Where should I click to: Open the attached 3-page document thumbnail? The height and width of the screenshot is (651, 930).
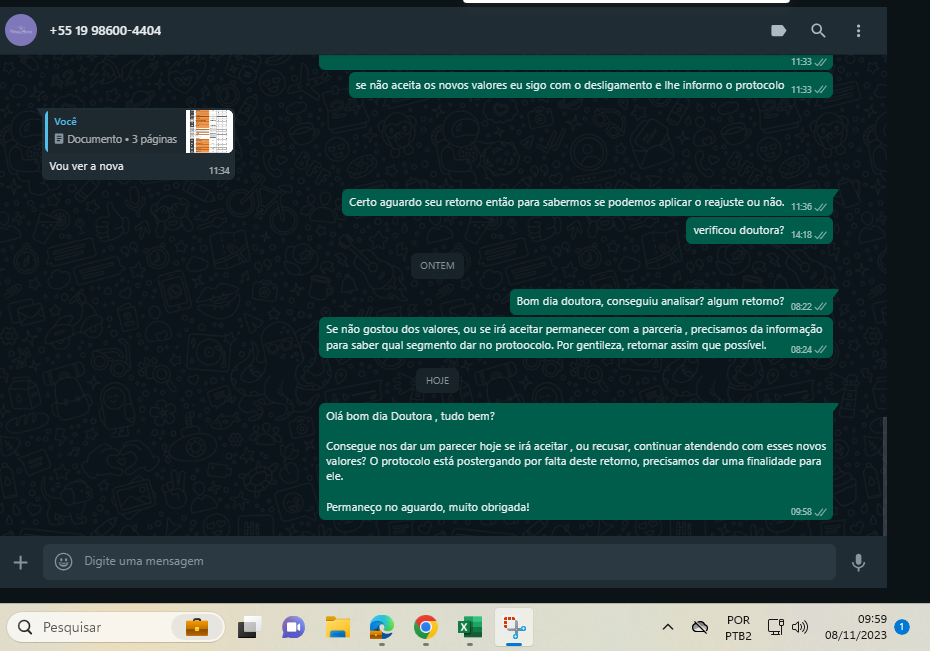coord(209,131)
